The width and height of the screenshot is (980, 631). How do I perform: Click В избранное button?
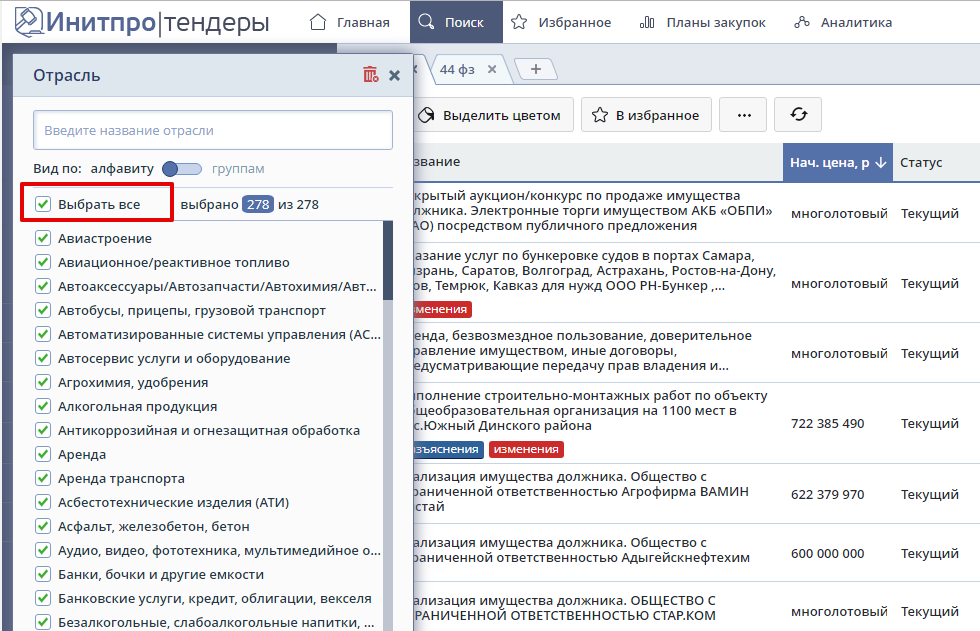point(646,115)
